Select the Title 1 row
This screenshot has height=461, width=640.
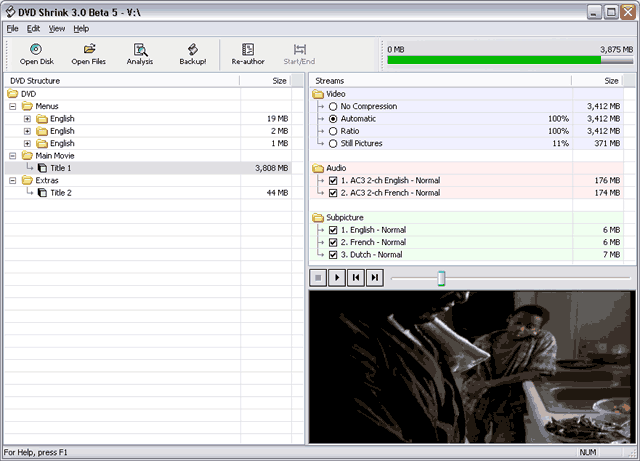click(x=148, y=168)
